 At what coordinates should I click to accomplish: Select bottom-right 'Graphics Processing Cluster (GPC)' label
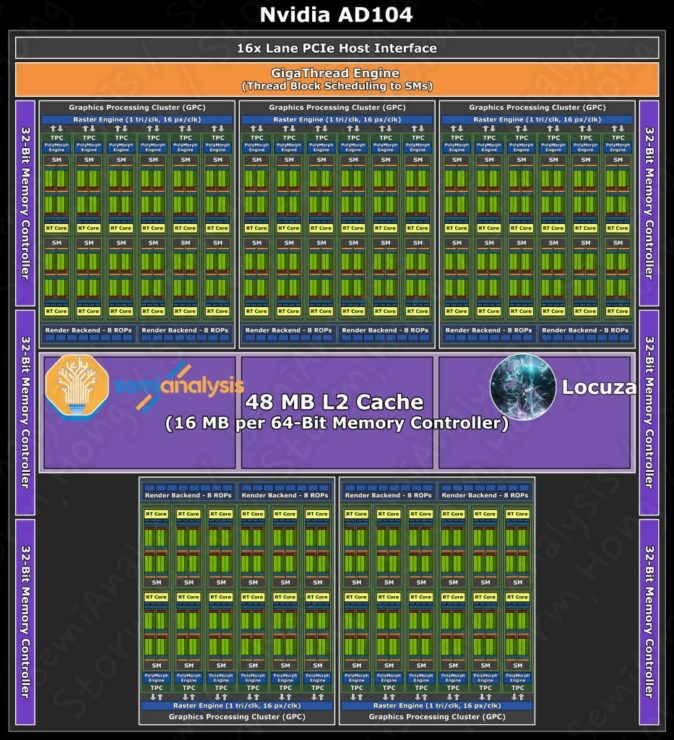[x=437, y=717]
